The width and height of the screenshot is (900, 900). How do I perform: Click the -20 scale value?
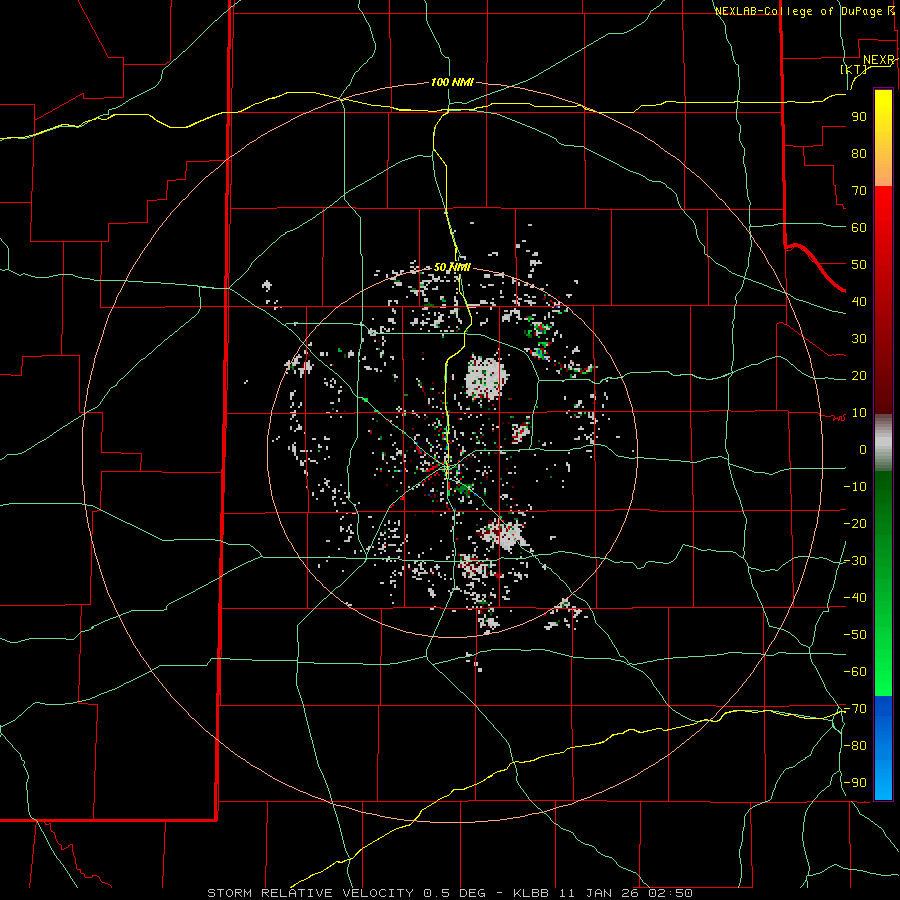(x=855, y=524)
